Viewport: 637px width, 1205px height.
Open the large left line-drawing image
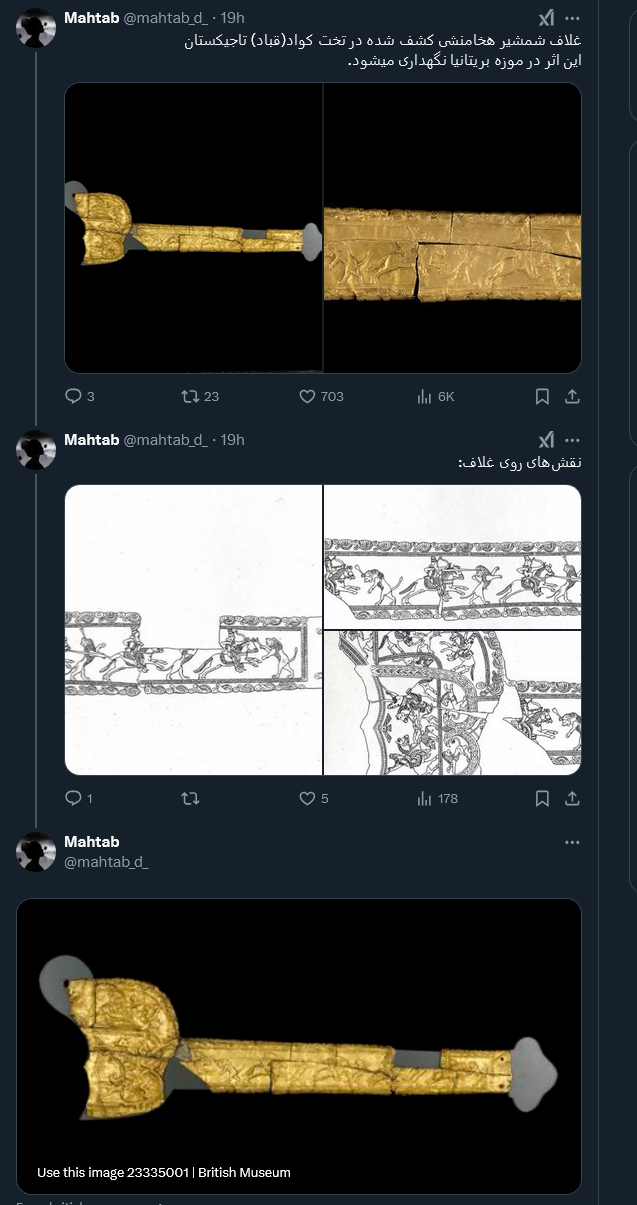pyautogui.click(x=193, y=630)
